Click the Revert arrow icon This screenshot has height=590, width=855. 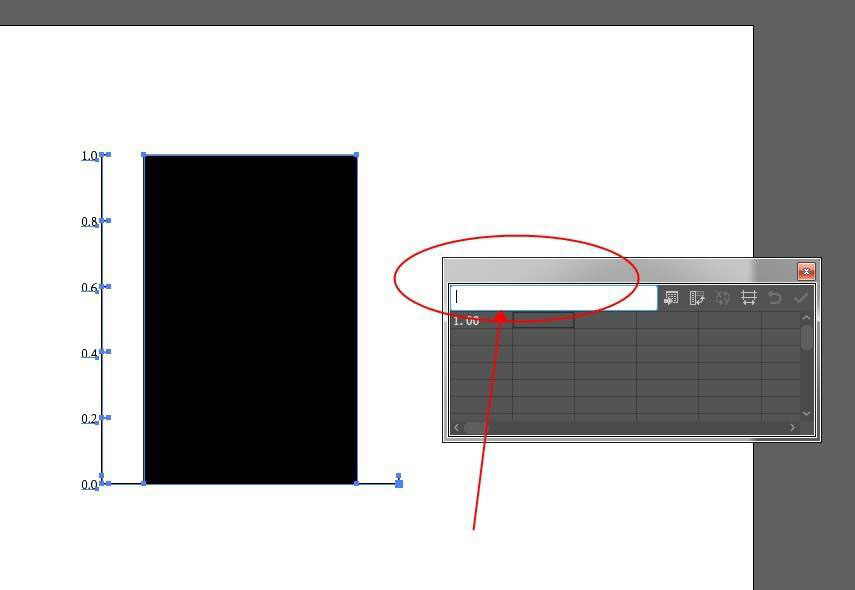[x=775, y=298]
